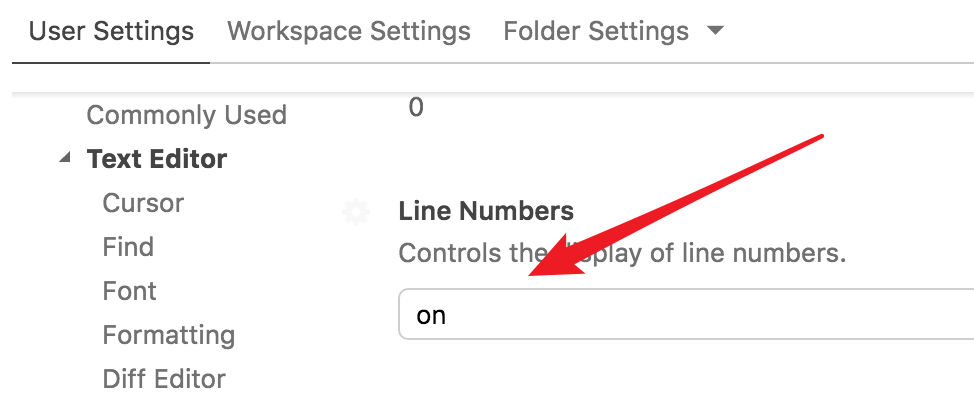Go to the Cursor settings section

143,203
